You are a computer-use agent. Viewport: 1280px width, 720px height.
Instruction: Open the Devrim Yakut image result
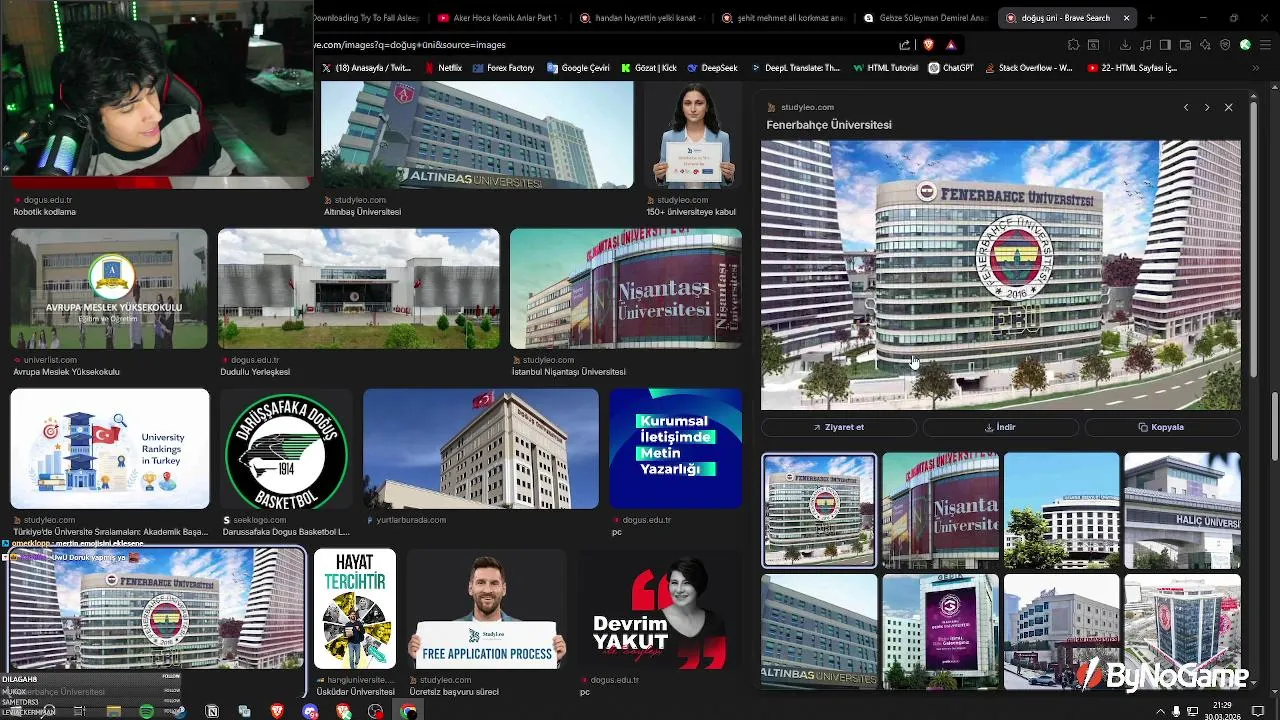(660, 609)
